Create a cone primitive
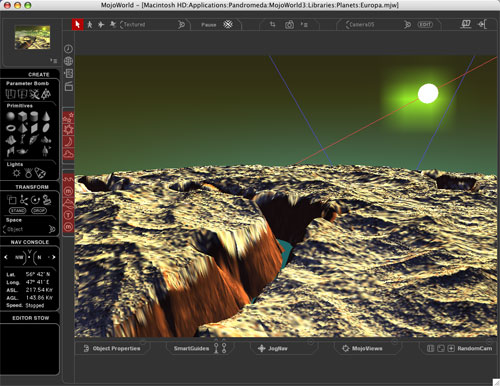500x386 pixels. (x=46, y=116)
